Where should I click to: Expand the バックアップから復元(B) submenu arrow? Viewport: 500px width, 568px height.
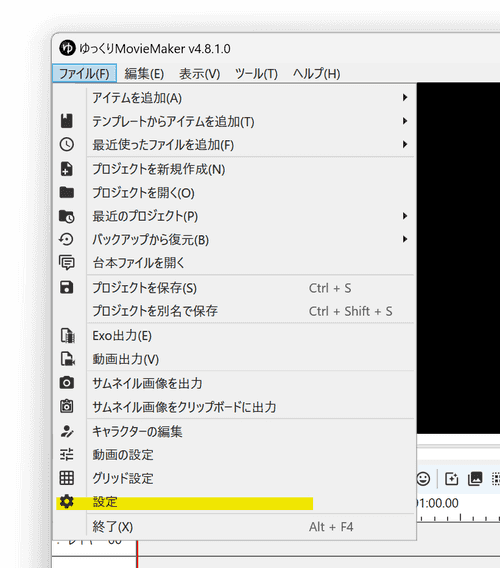point(405,239)
